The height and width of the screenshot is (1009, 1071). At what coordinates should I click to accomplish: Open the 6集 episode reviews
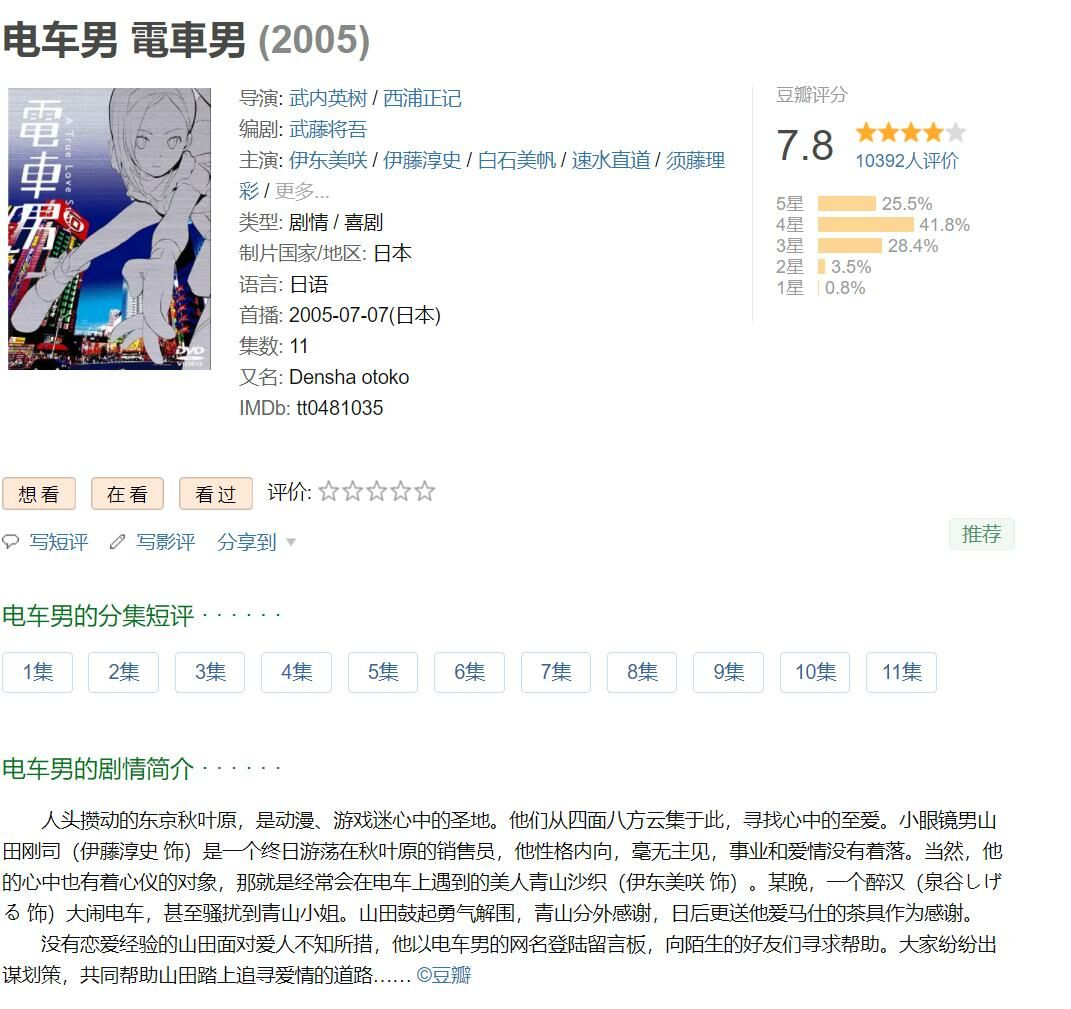pos(469,672)
